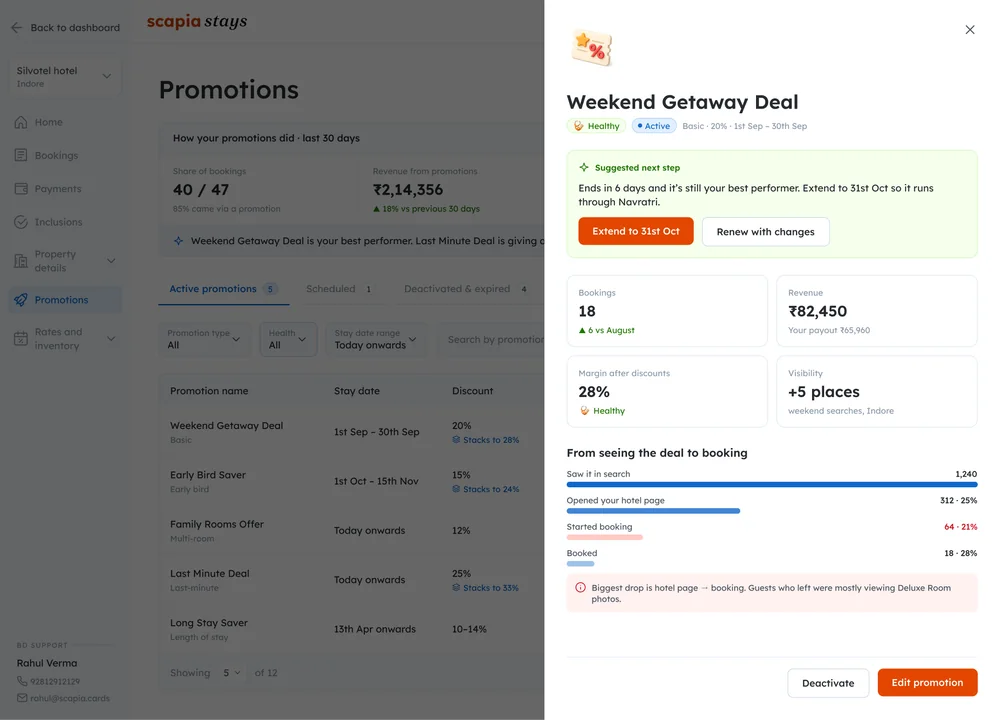Click the Saw it in search progress bar
Screen dimensions: 1000x720
point(772,485)
